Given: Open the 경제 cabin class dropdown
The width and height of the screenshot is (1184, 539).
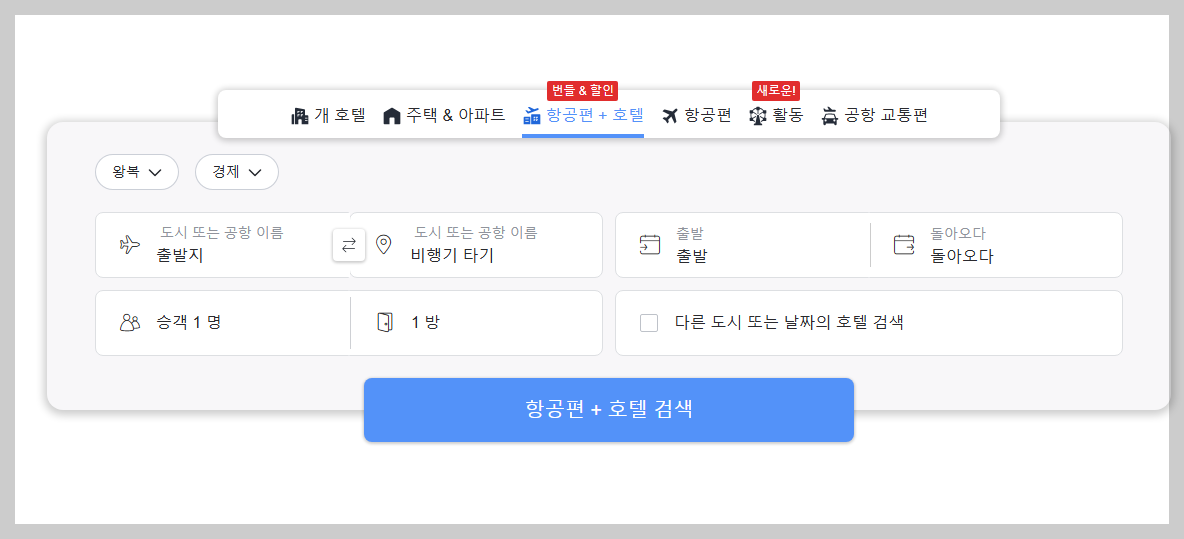Looking at the screenshot, I should point(236,172).
